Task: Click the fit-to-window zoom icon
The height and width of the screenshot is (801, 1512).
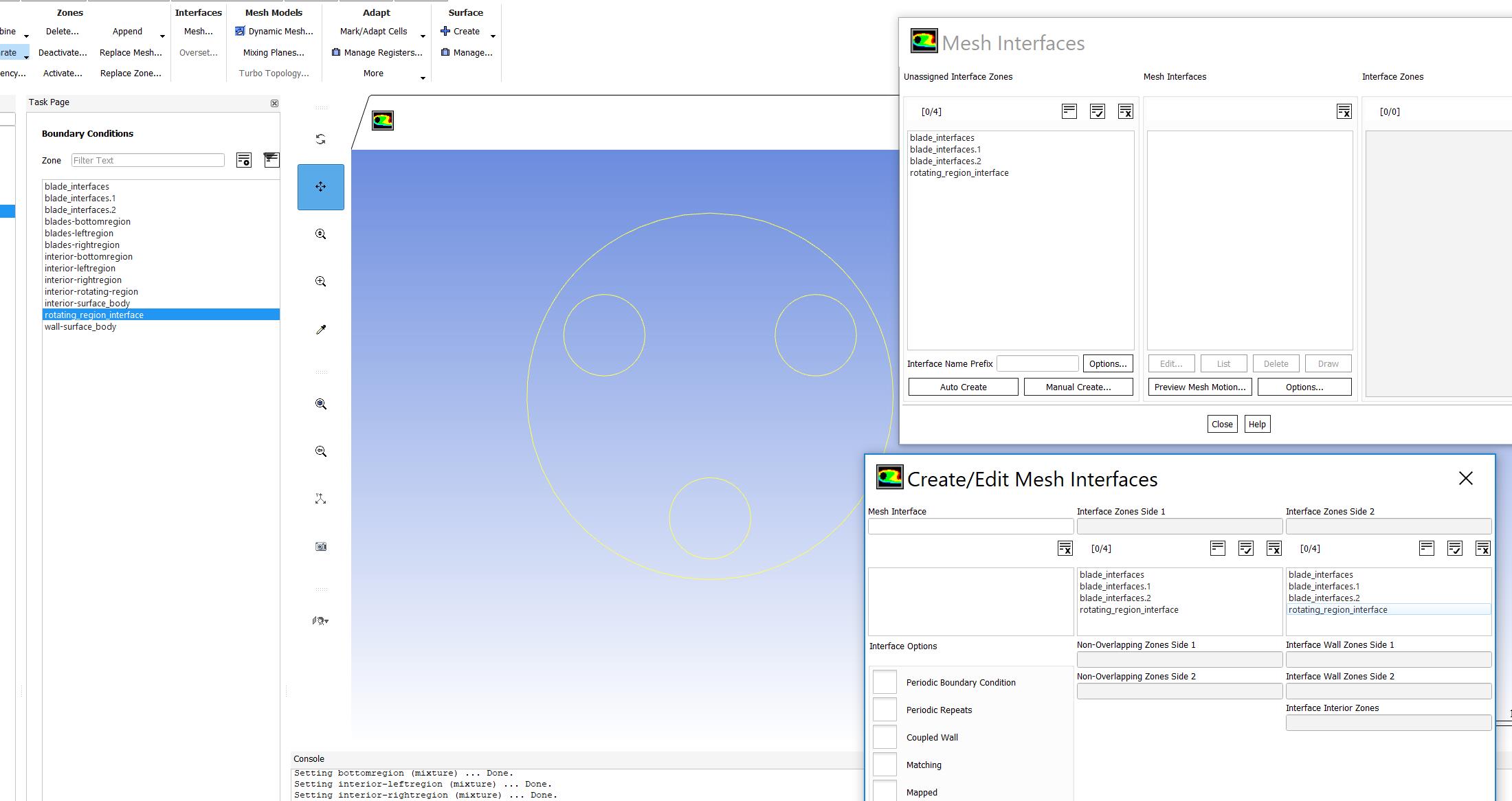Action: pyautogui.click(x=320, y=404)
